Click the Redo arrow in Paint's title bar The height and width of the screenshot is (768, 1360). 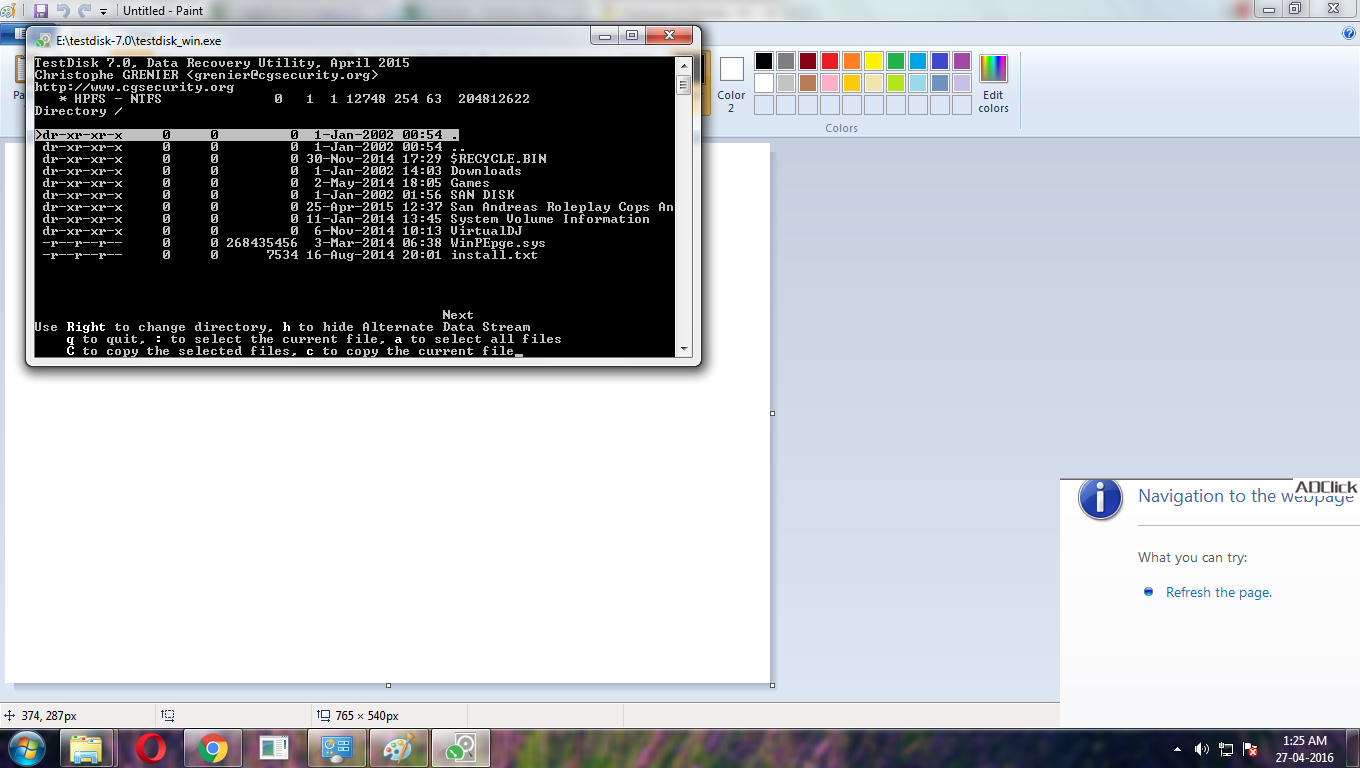(84, 11)
